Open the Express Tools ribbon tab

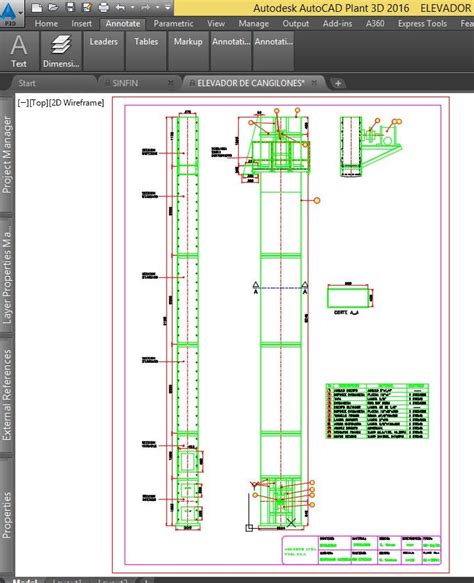pos(422,23)
